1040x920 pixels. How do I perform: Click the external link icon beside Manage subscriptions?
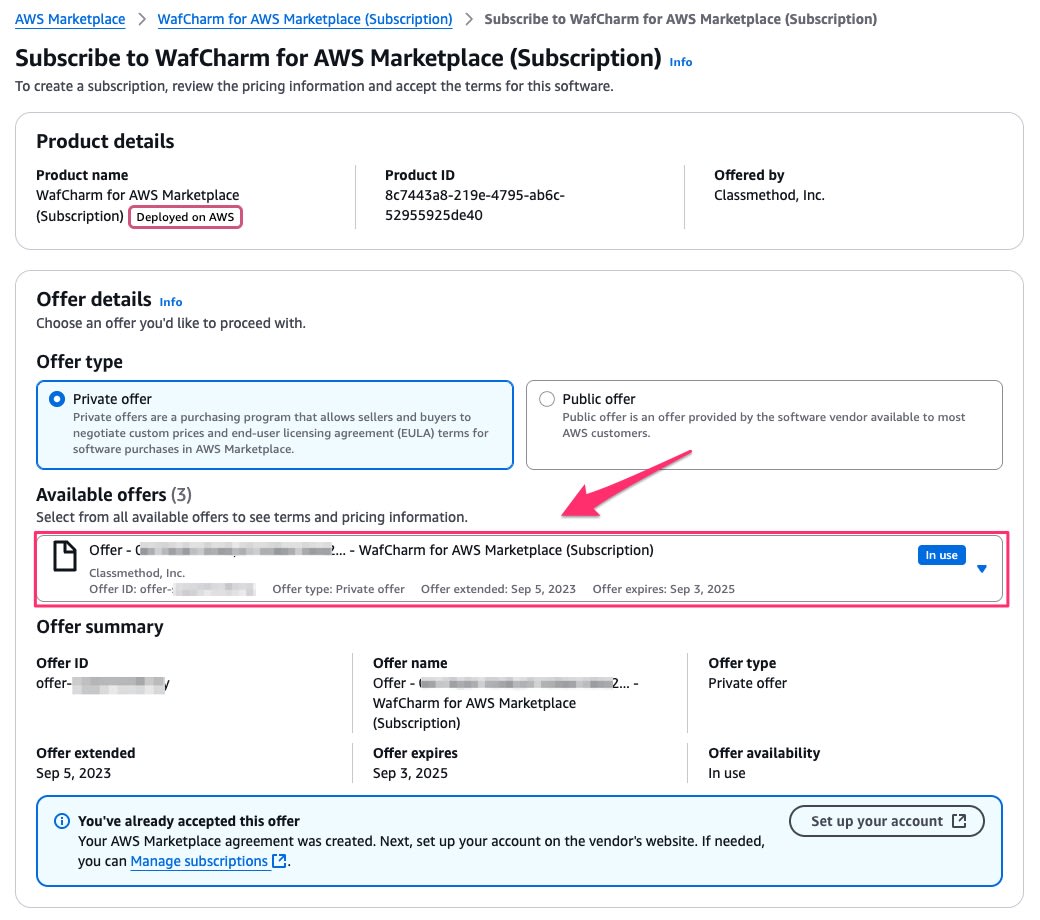coord(280,861)
